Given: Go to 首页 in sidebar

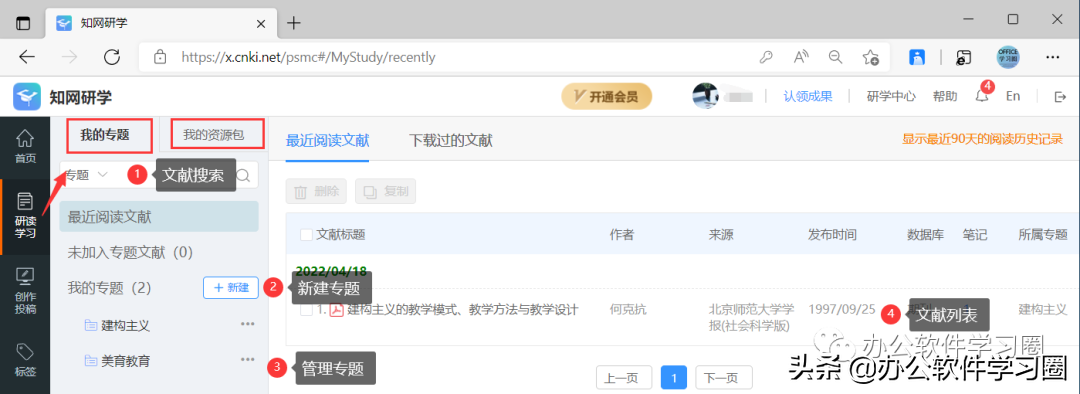Looking at the screenshot, I should click(25, 146).
